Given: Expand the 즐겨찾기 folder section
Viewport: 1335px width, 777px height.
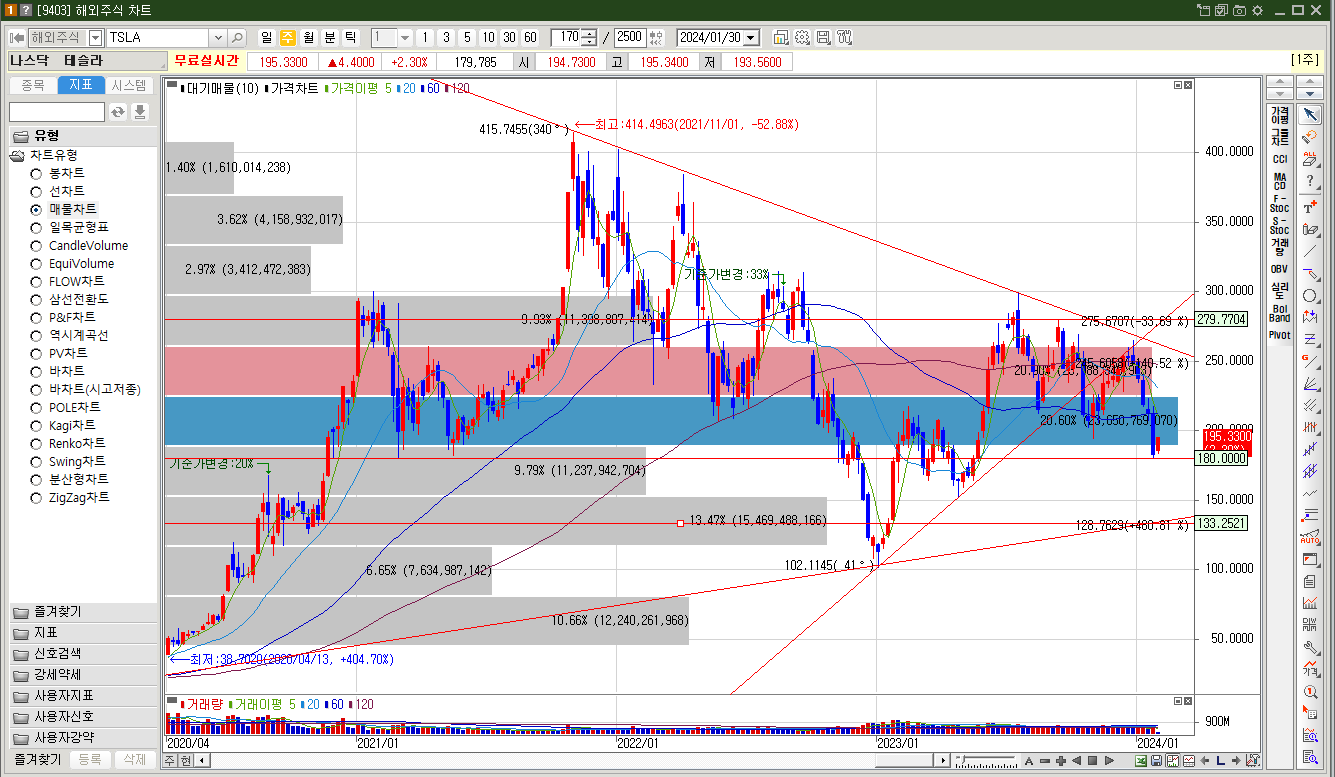Looking at the screenshot, I should pyautogui.click(x=82, y=612).
